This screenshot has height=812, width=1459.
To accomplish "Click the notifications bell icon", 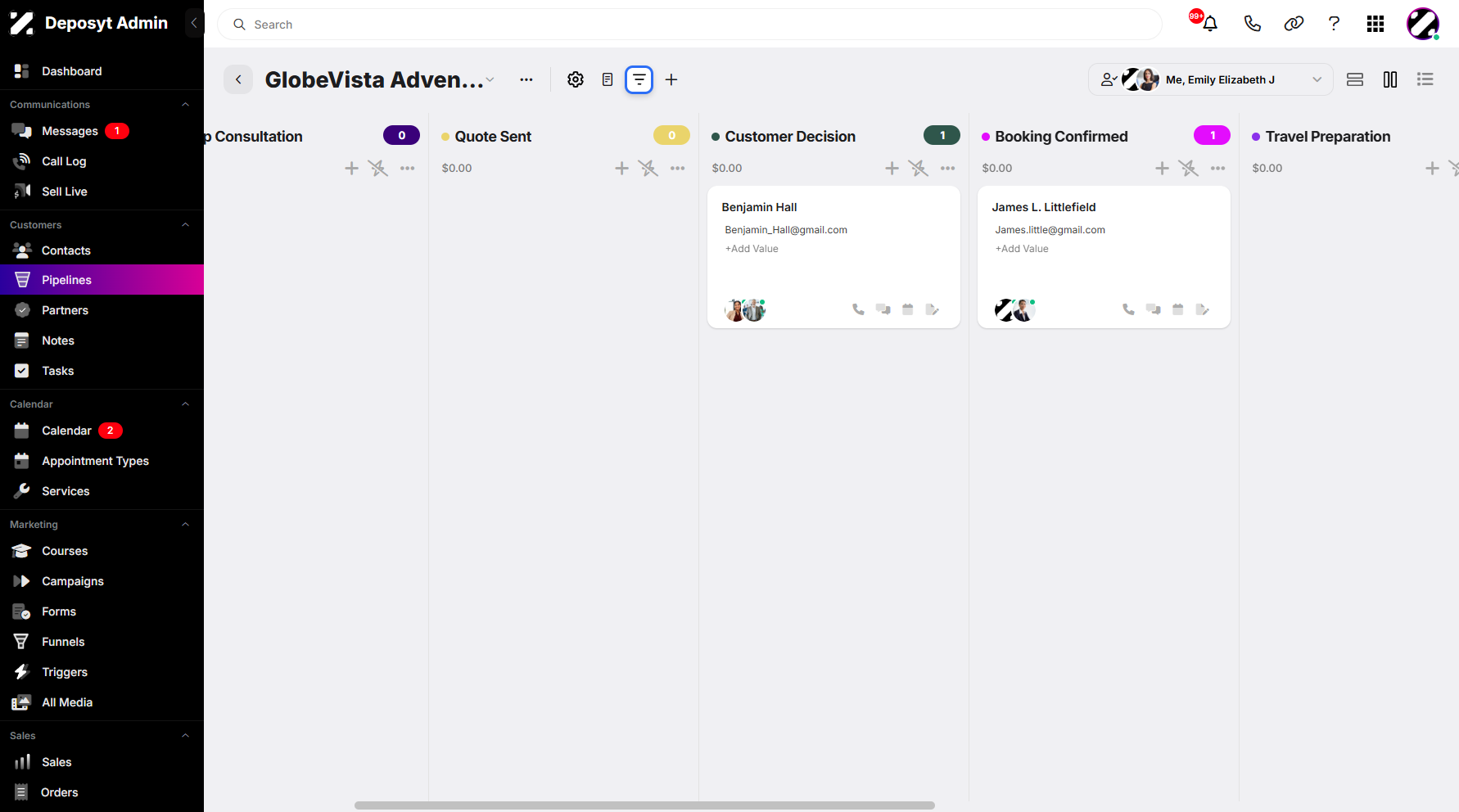I will coord(1209,24).
